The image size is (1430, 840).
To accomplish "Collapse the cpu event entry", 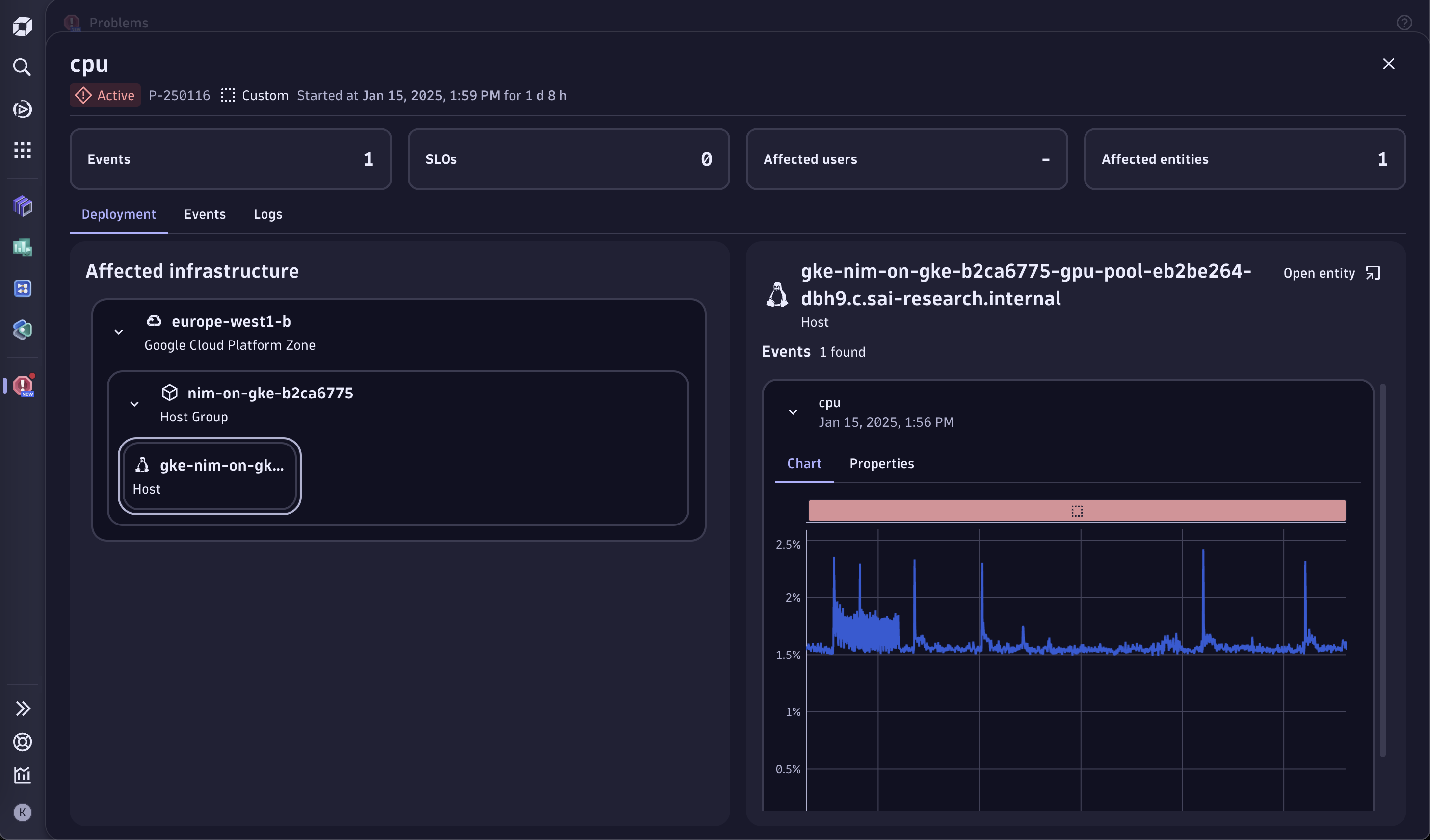I will coord(794,412).
